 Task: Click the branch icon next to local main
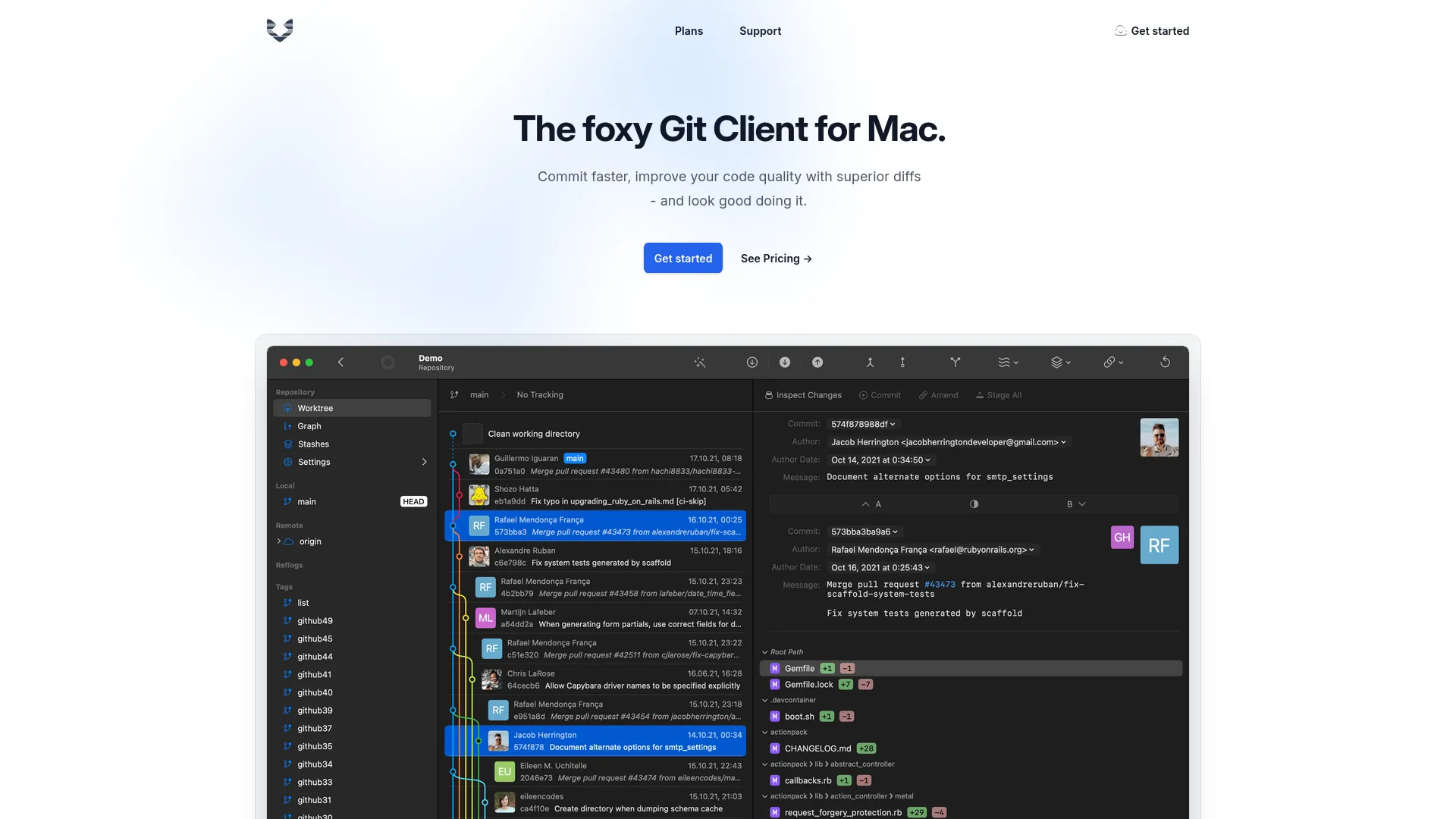tap(287, 502)
